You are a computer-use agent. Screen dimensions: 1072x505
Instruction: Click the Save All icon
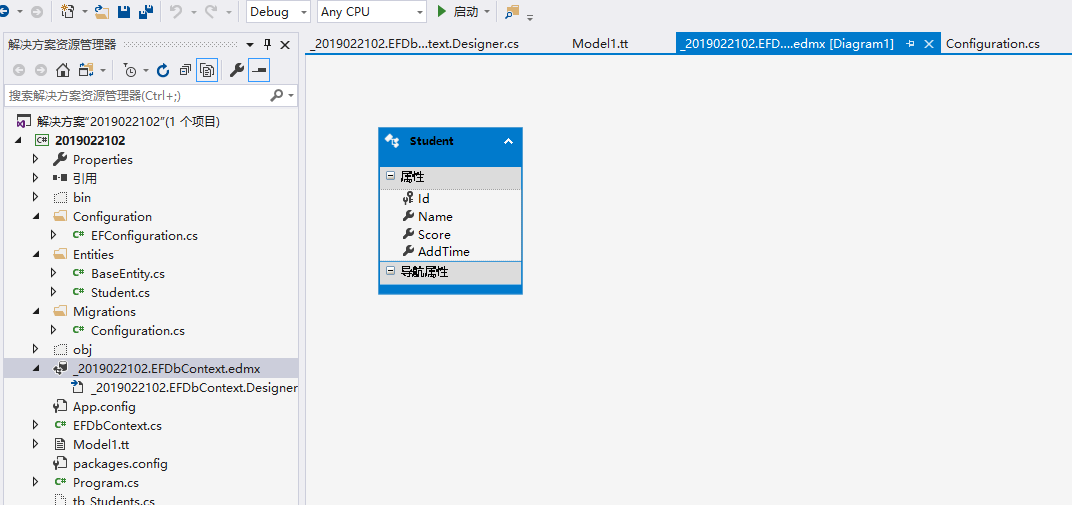[x=146, y=12]
